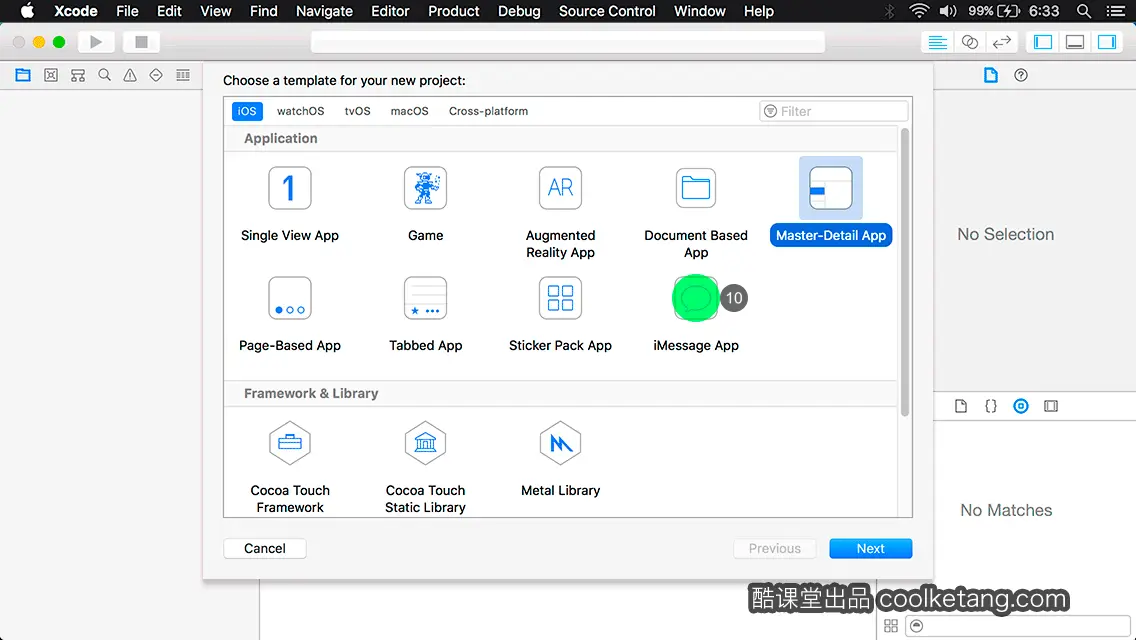This screenshot has height=640, width=1136.
Task: Click the Stop button in toolbar
Action: click(x=141, y=42)
